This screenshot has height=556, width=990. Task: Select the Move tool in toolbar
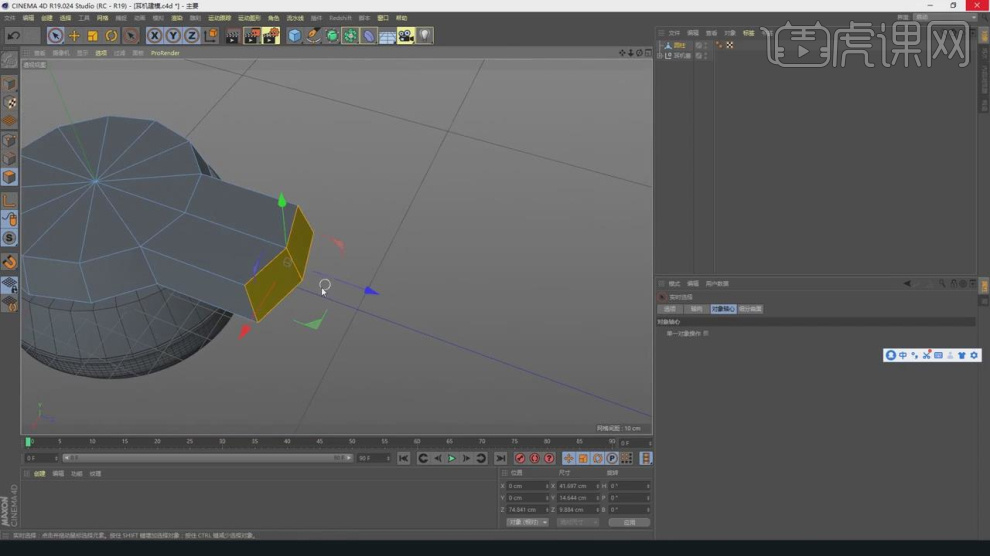[x=74, y=36]
